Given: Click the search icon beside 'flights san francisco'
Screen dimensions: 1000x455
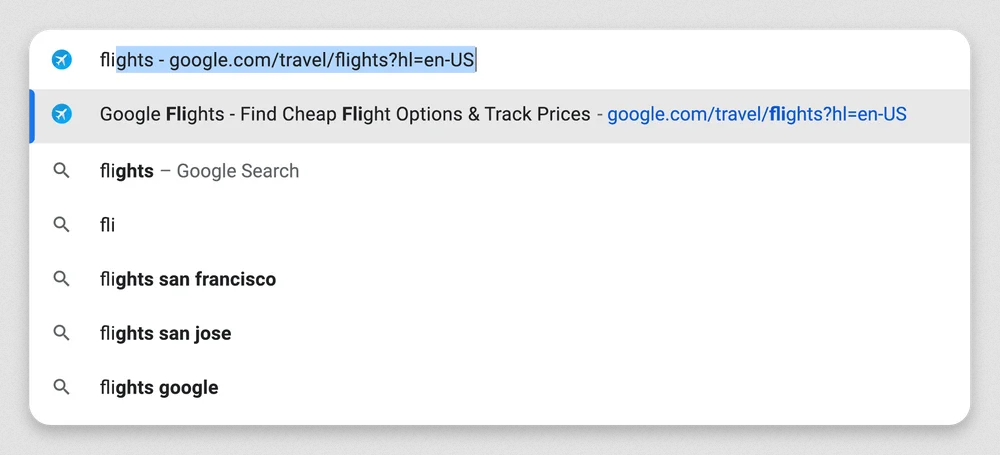Looking at the screenshot, I should point(61,279).
